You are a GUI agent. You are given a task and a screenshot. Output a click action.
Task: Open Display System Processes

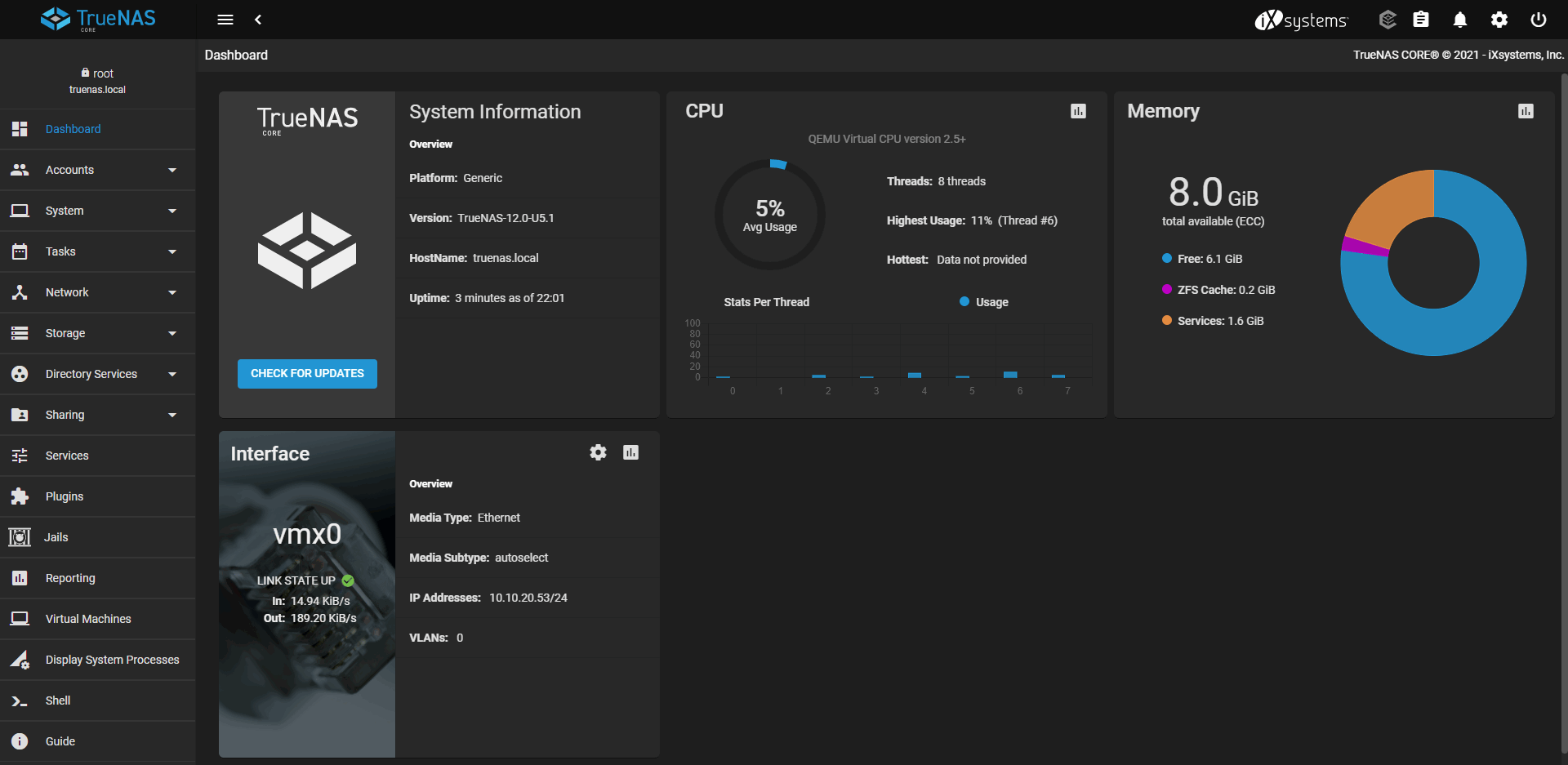pyautogui.click(x=98, y=660)
